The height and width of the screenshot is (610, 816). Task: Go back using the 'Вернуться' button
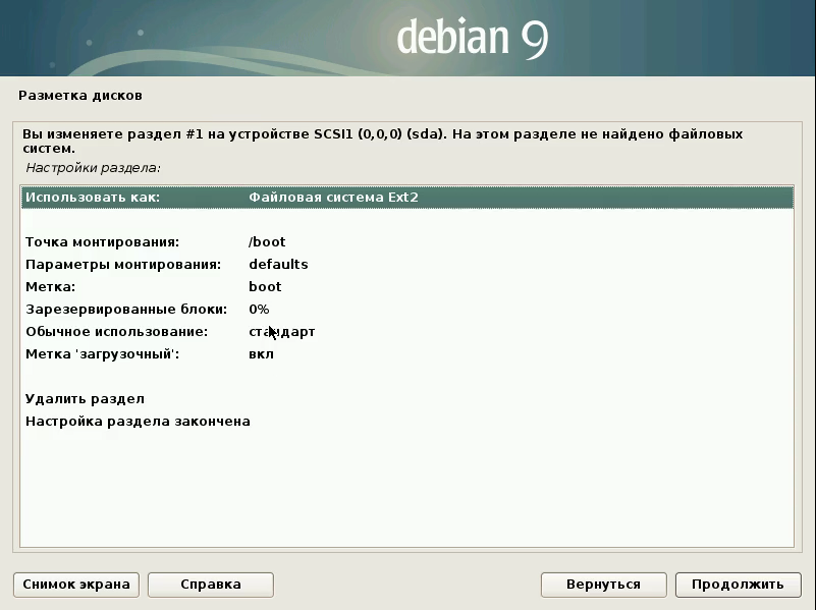click(x=603, y=584)
